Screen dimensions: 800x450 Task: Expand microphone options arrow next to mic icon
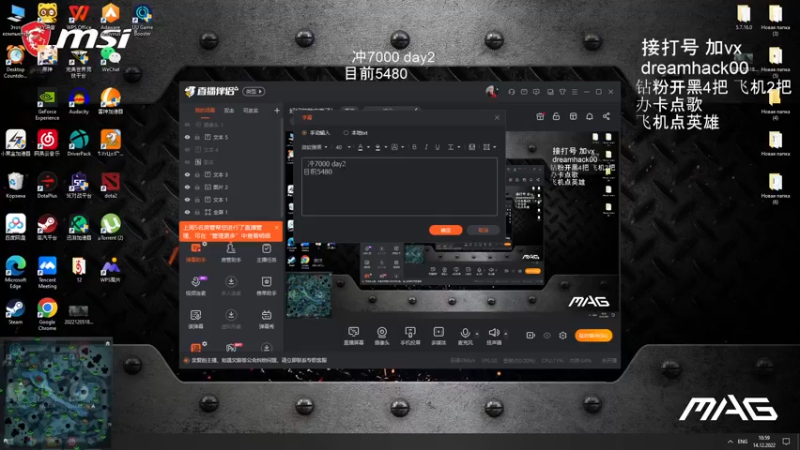477,334
